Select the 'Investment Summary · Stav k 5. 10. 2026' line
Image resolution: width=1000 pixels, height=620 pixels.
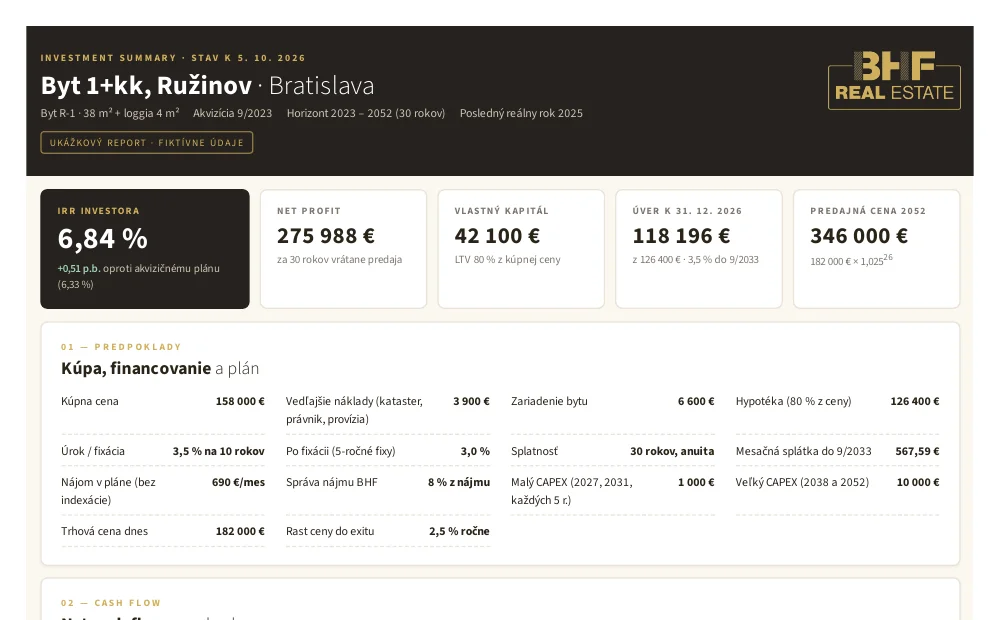click(173, 58)
